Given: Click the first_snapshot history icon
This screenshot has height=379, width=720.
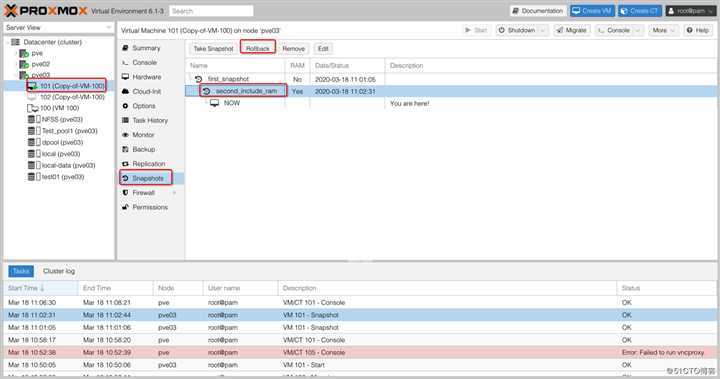Looking at the screenshot, I should pos(198,79).
